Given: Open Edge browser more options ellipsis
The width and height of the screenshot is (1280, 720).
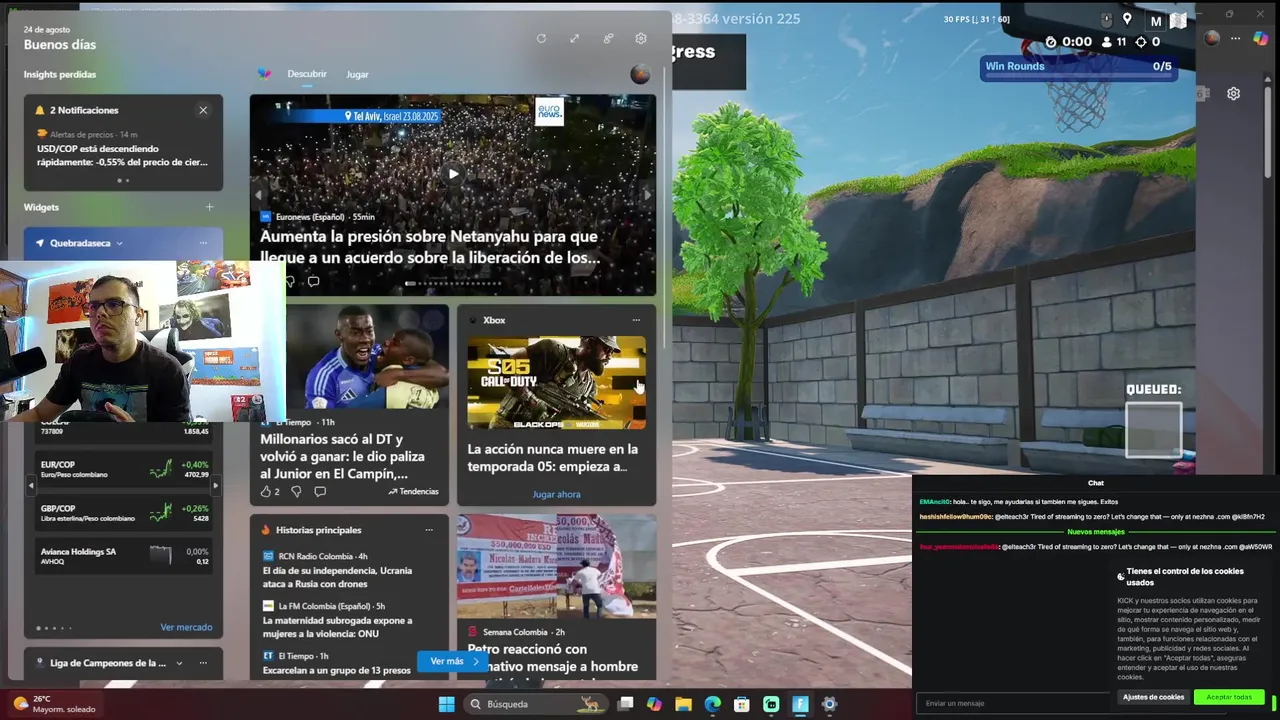Looking at the screenshot, I should coord(1235,38).
